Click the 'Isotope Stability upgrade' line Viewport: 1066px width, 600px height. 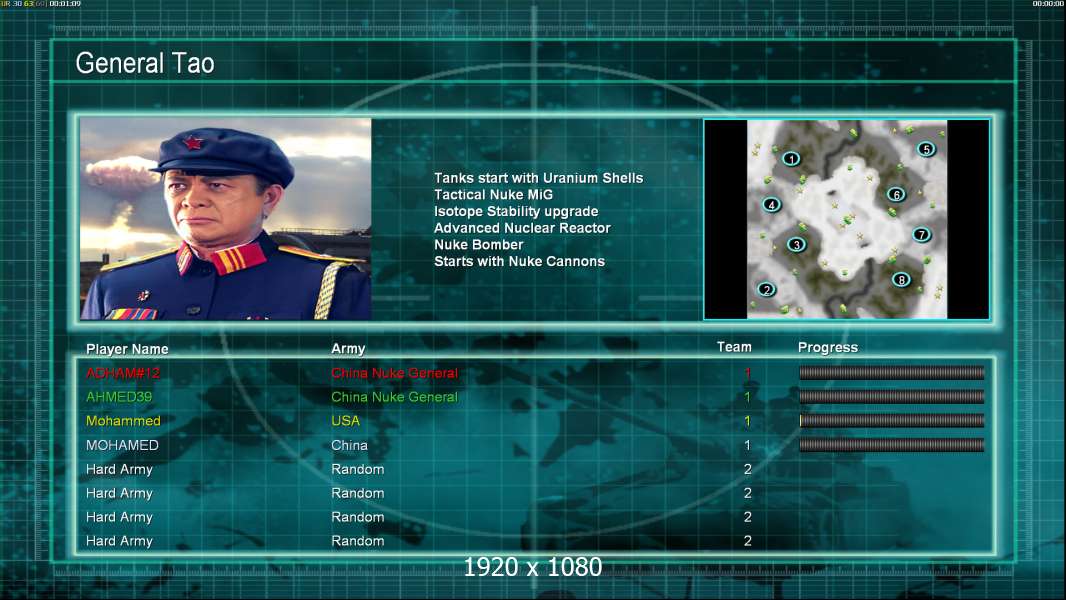[x=516, y=211]
